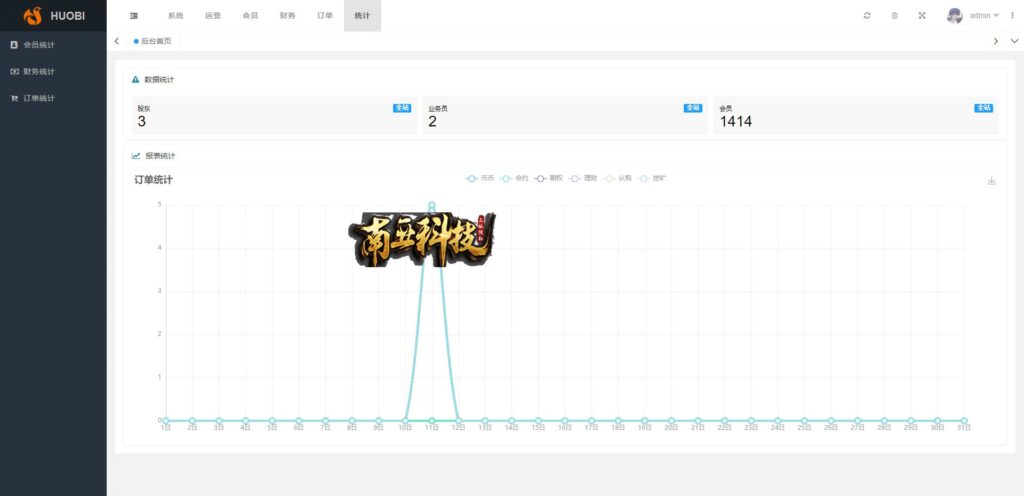Toggle the 期权 series in the legend

(x=549, y=178)
